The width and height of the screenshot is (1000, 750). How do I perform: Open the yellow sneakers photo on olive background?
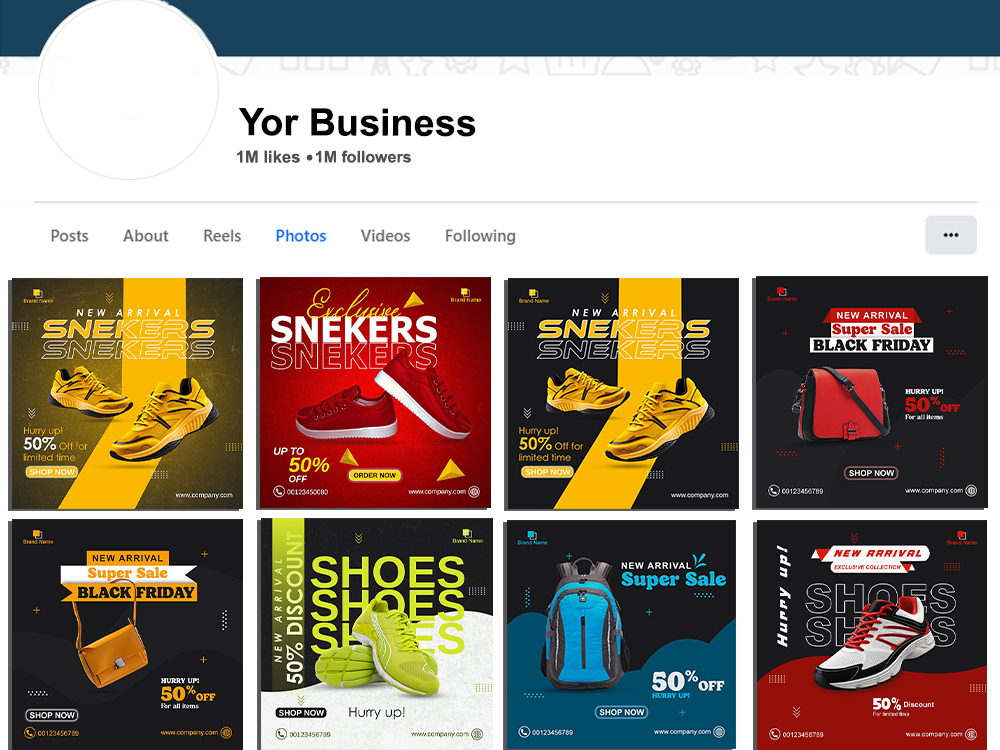(x=126, y=393)
